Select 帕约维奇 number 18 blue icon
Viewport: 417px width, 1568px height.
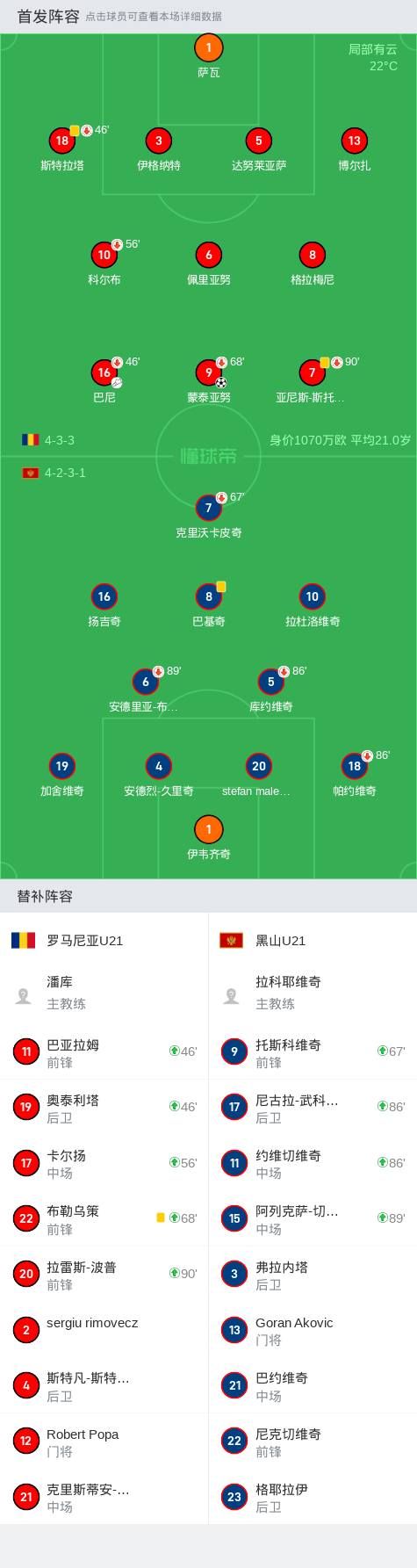pos(354,766)
